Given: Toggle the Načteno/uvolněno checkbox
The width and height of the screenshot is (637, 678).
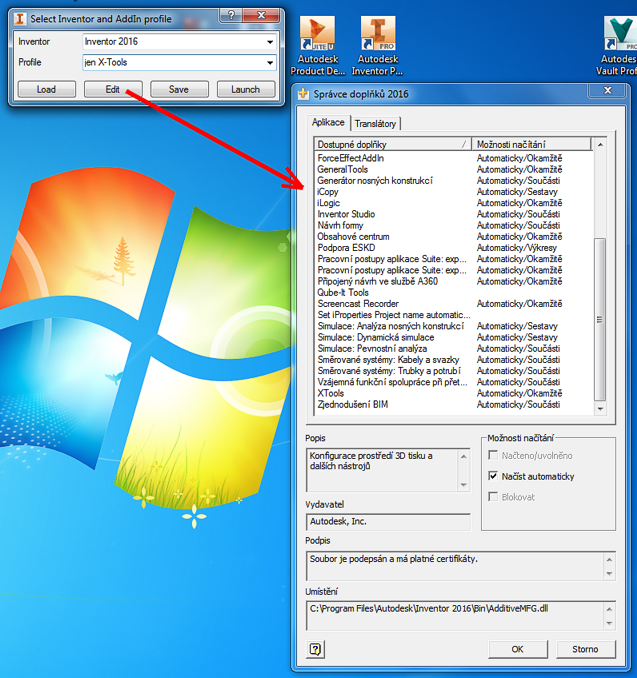Looking at the screenshot, I should (493, 455).
